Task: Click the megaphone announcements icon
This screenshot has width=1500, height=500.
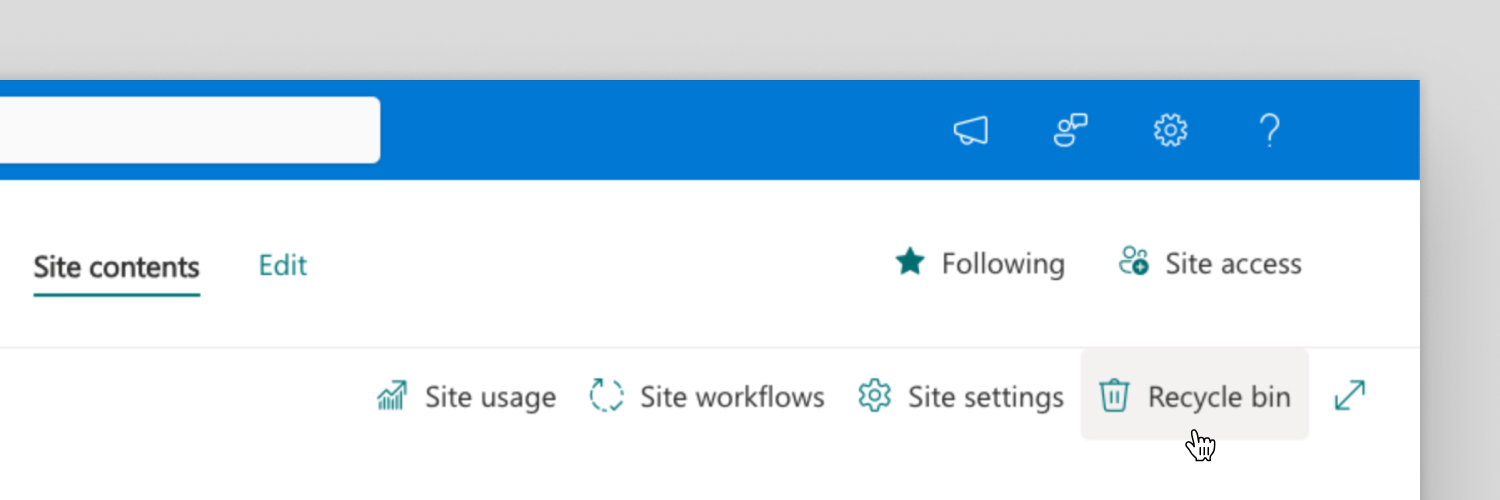Action: point(970,131)
